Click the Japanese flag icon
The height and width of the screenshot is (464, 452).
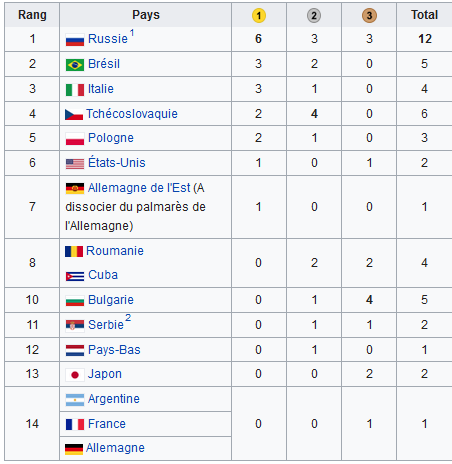(75, 375)
